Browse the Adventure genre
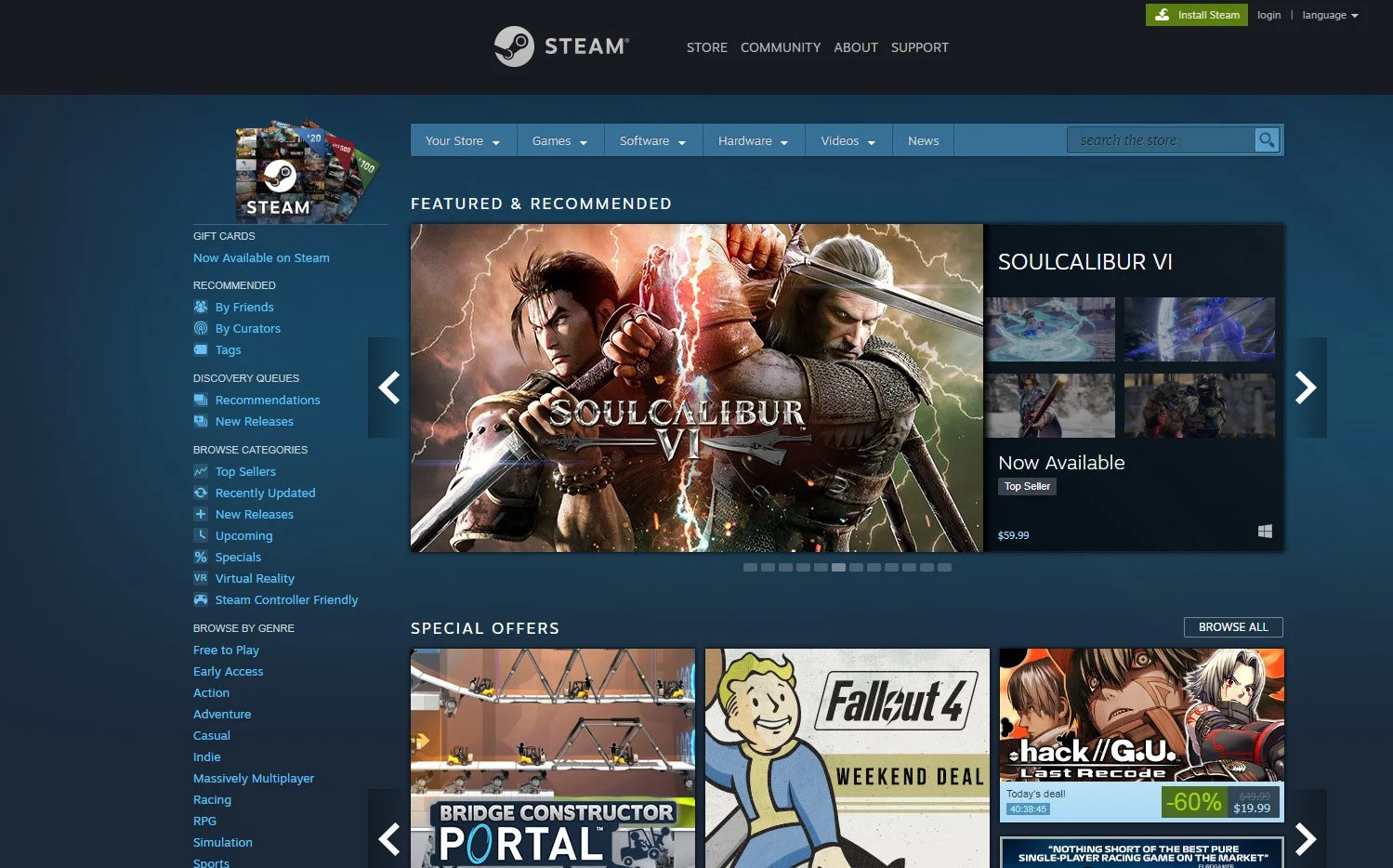Viewport: 1393px width, 868px height. (x=222, y=714)
